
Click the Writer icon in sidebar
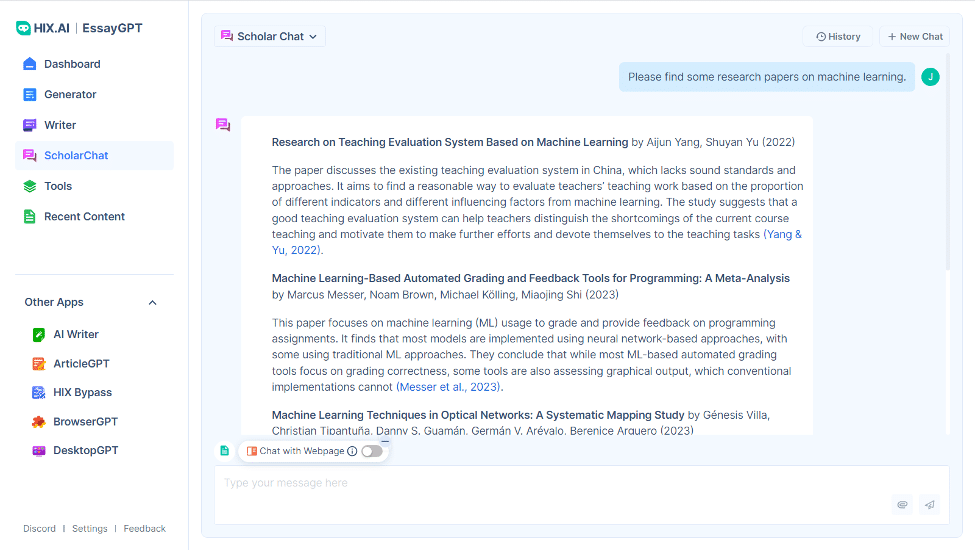pyautogui.click(x=29, y=125)
